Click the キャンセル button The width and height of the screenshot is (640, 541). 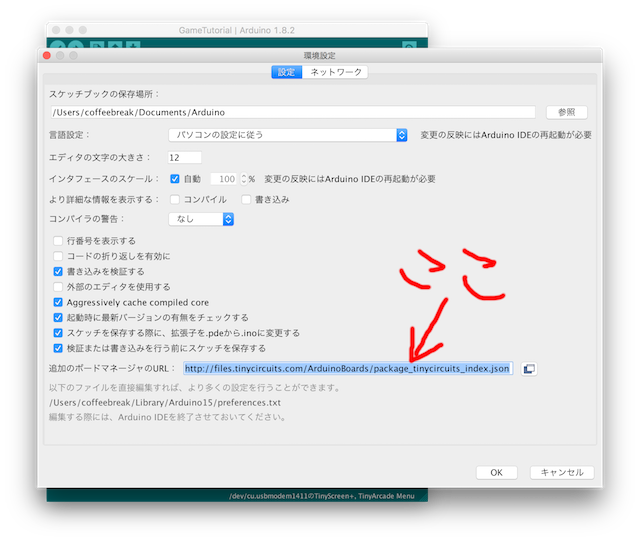(562, 473)
